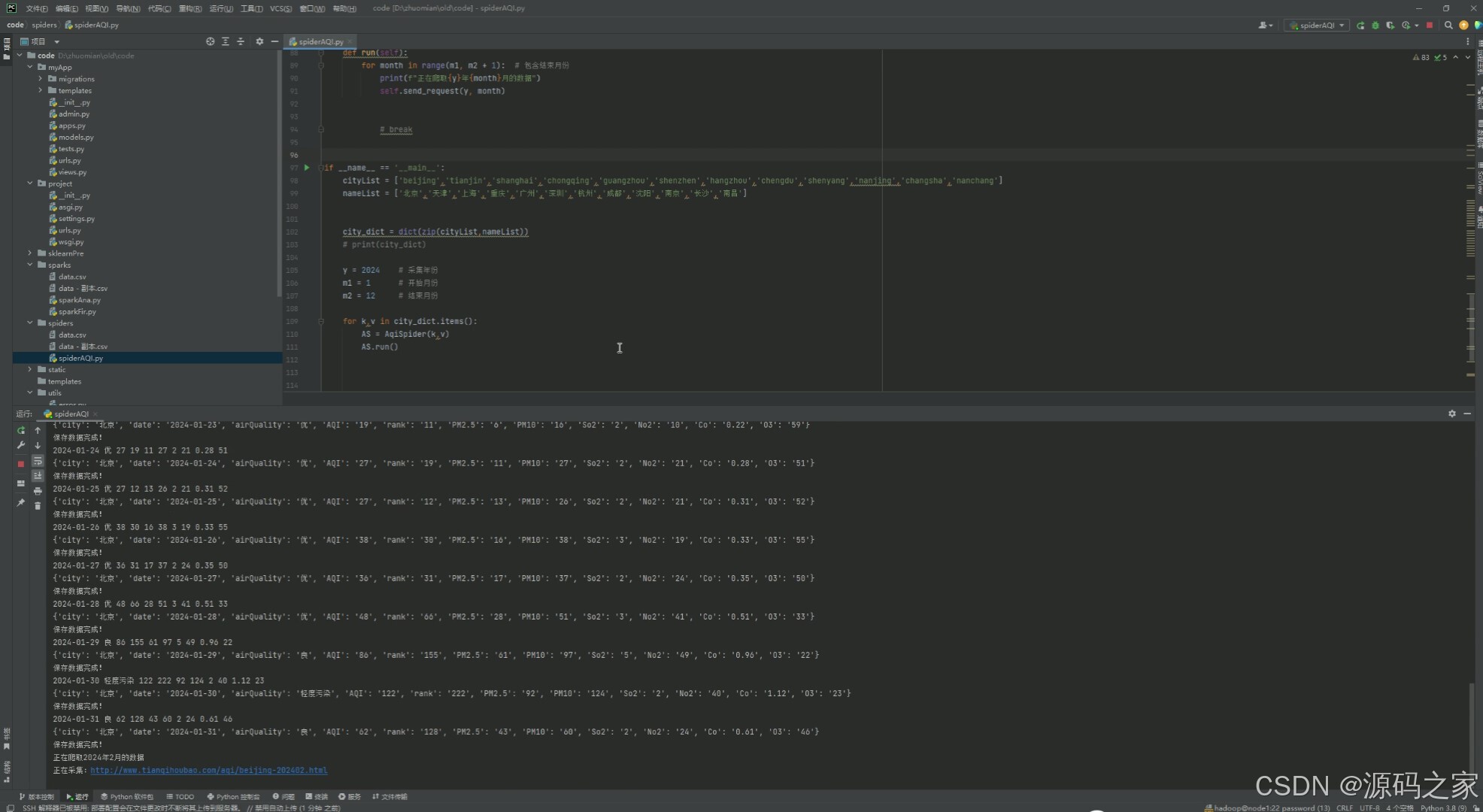Viewport: 1483px width, 812px height.
Task: Select the spiderAQI.py editor tab
Action: (320, 41)
